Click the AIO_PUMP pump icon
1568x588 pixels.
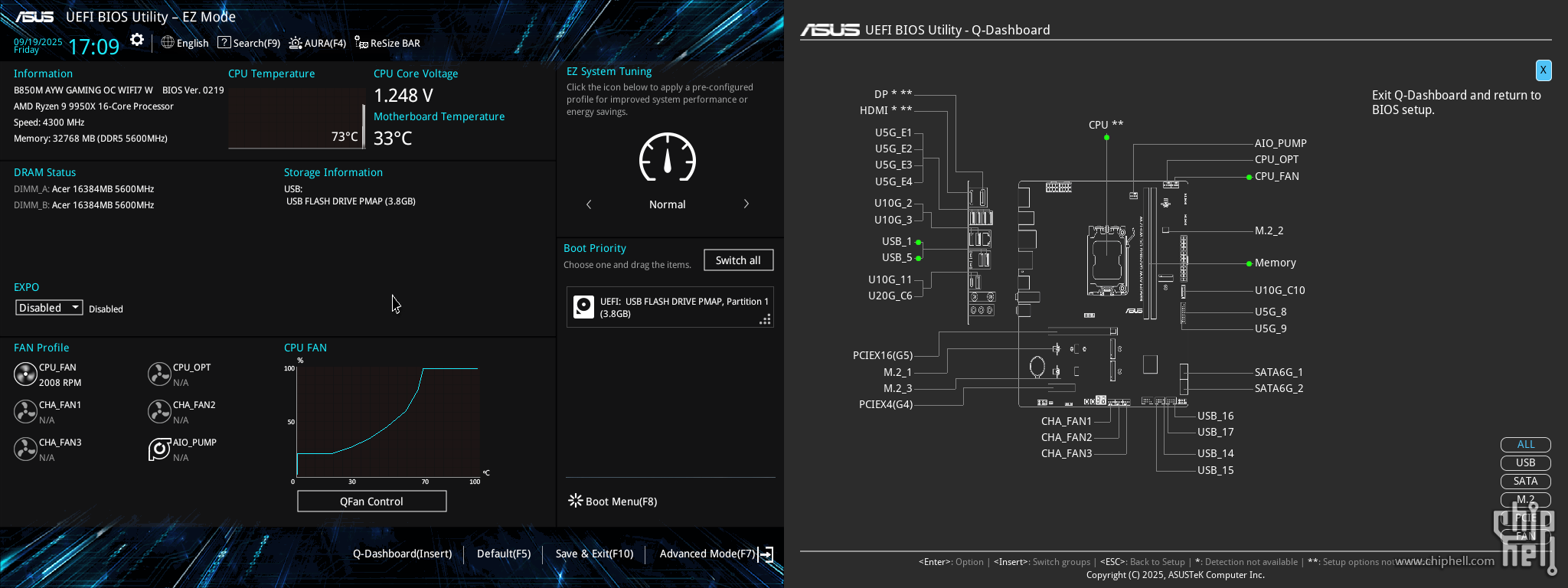159,449
